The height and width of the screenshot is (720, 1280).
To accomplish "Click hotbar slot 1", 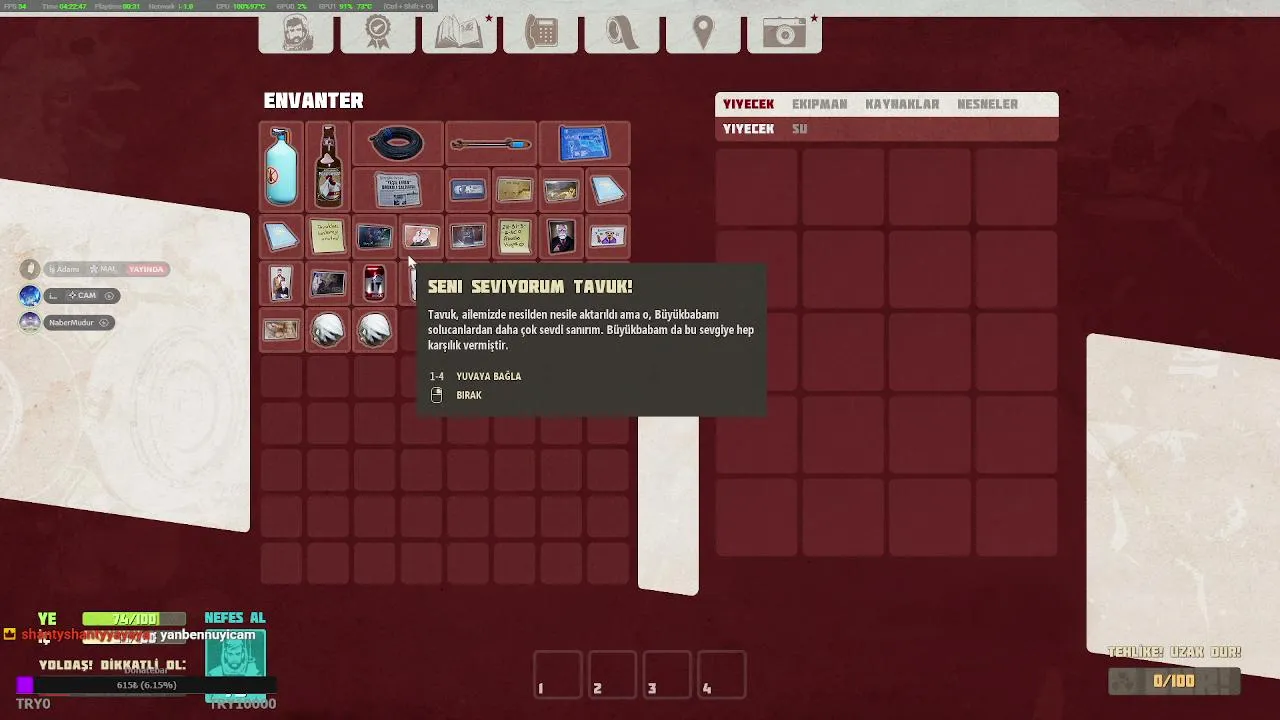I will pyautogui.click(x=558, y=675).
